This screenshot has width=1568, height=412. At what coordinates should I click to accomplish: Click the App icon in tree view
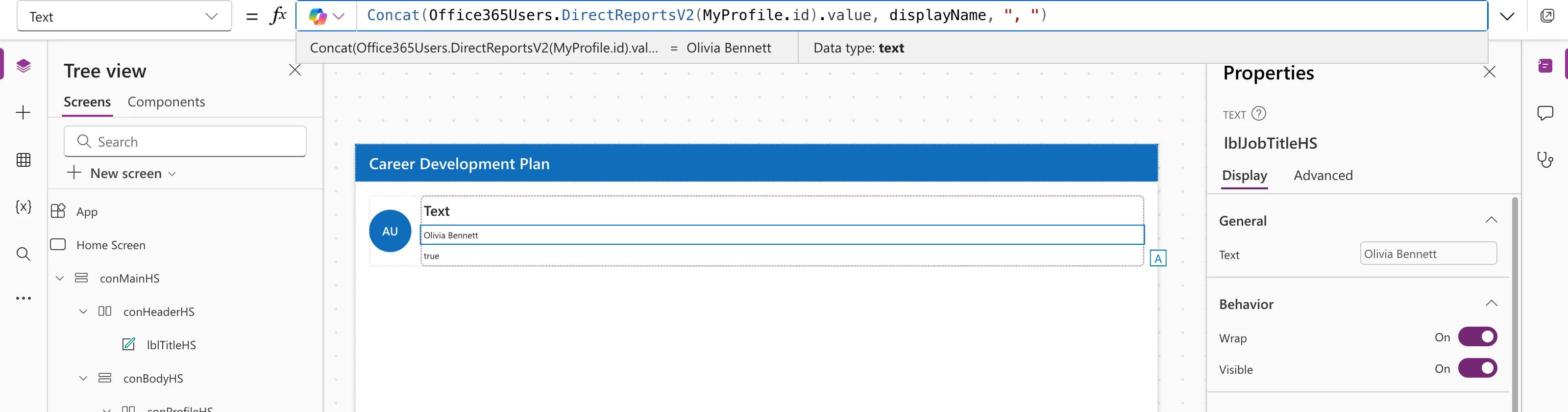[x=58, y=211]
